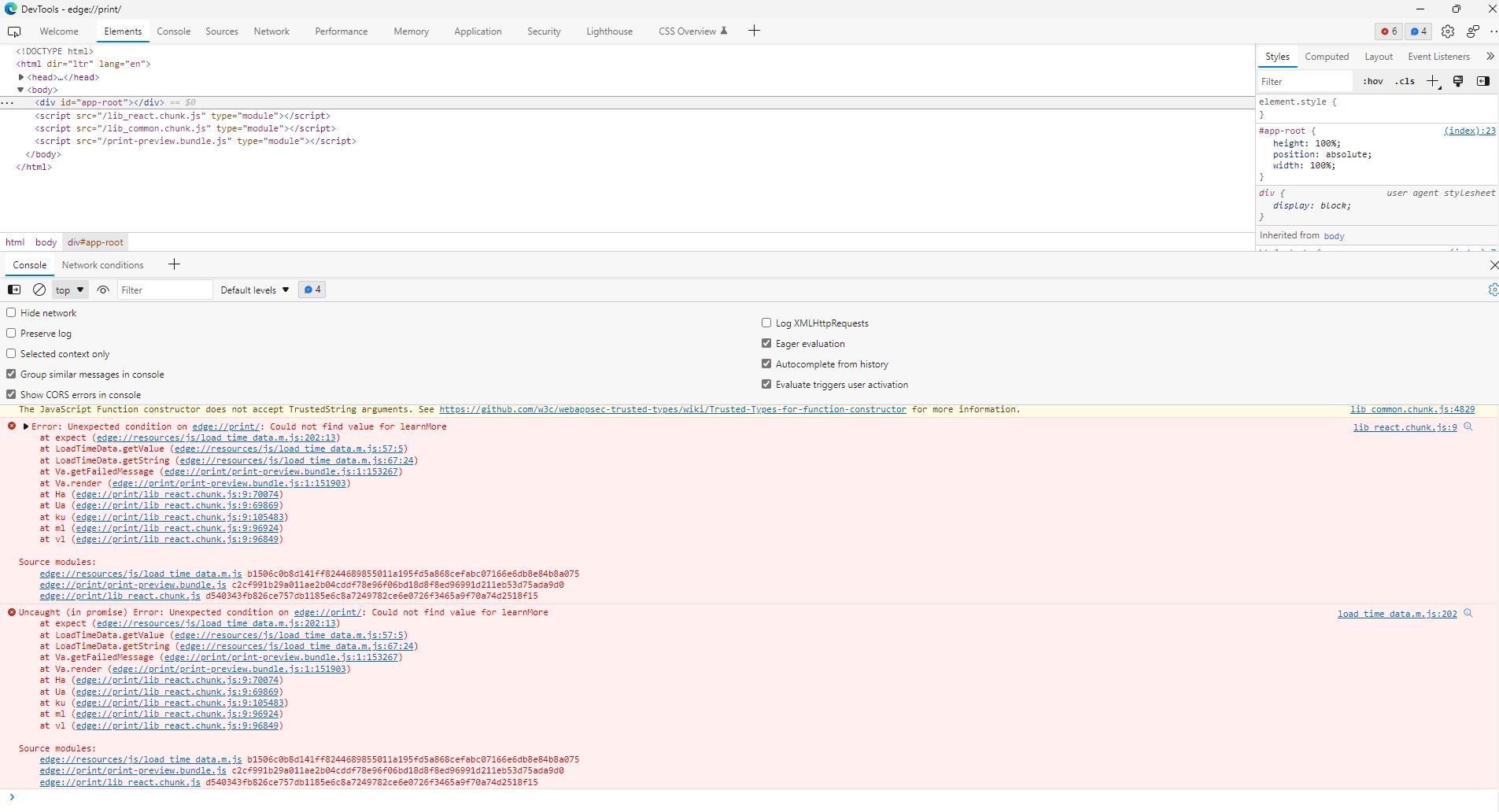
Task: Toggle .cls element classes button
Action: click(x=1405, y=82)
